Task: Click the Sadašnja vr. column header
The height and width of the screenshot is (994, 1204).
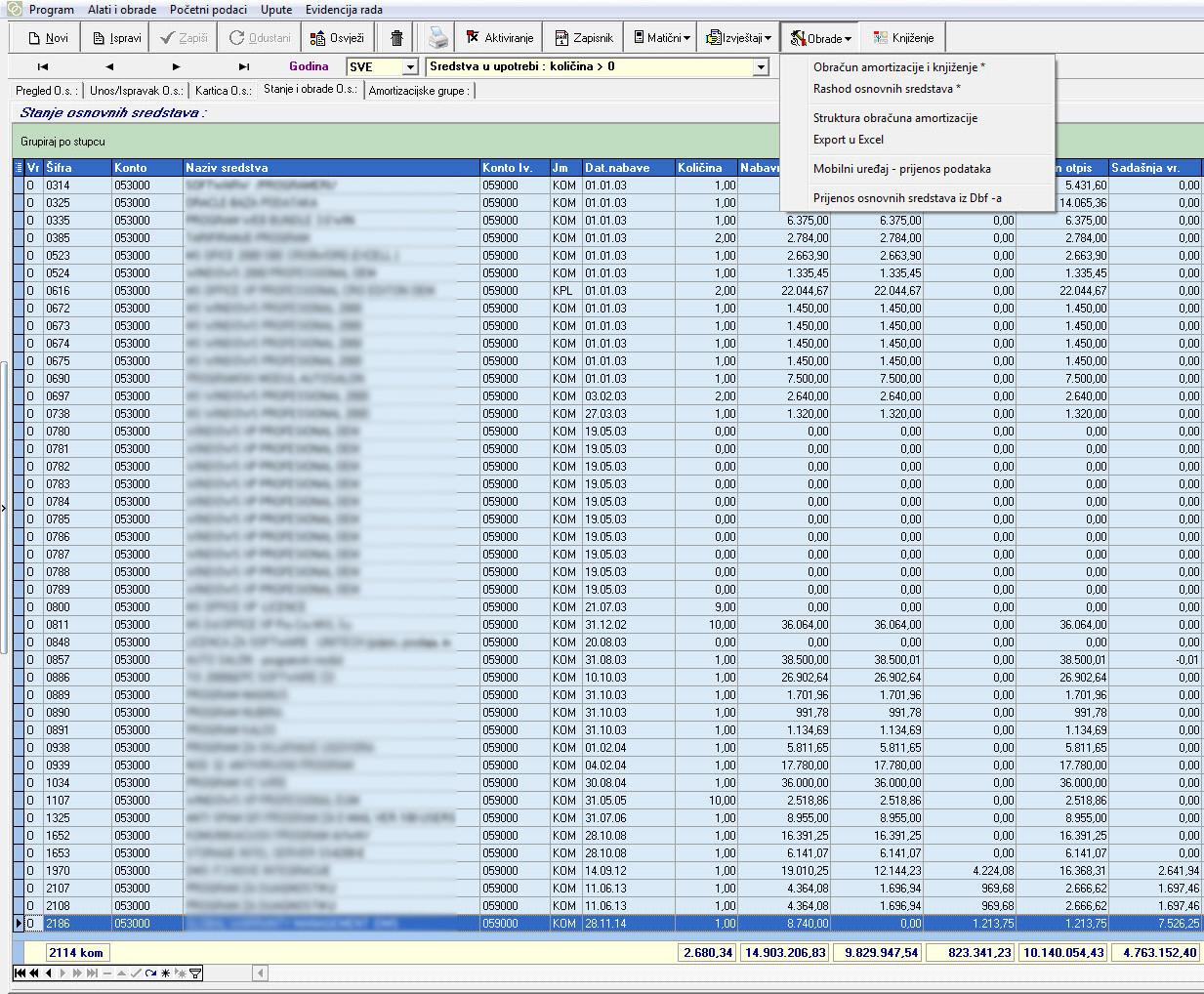Action: 1154,168
